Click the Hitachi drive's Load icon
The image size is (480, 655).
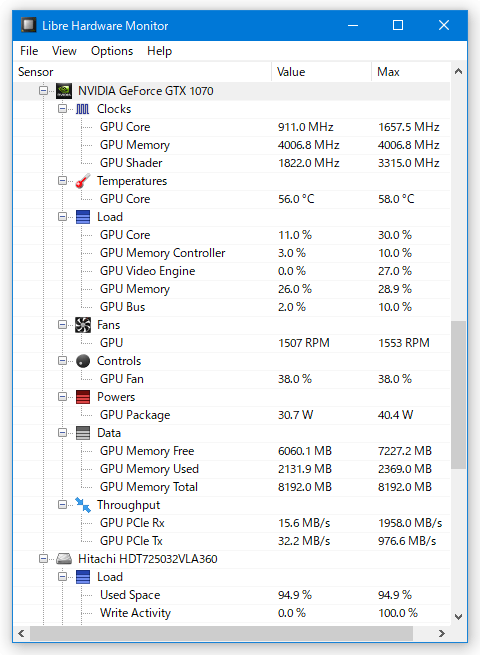83,577
